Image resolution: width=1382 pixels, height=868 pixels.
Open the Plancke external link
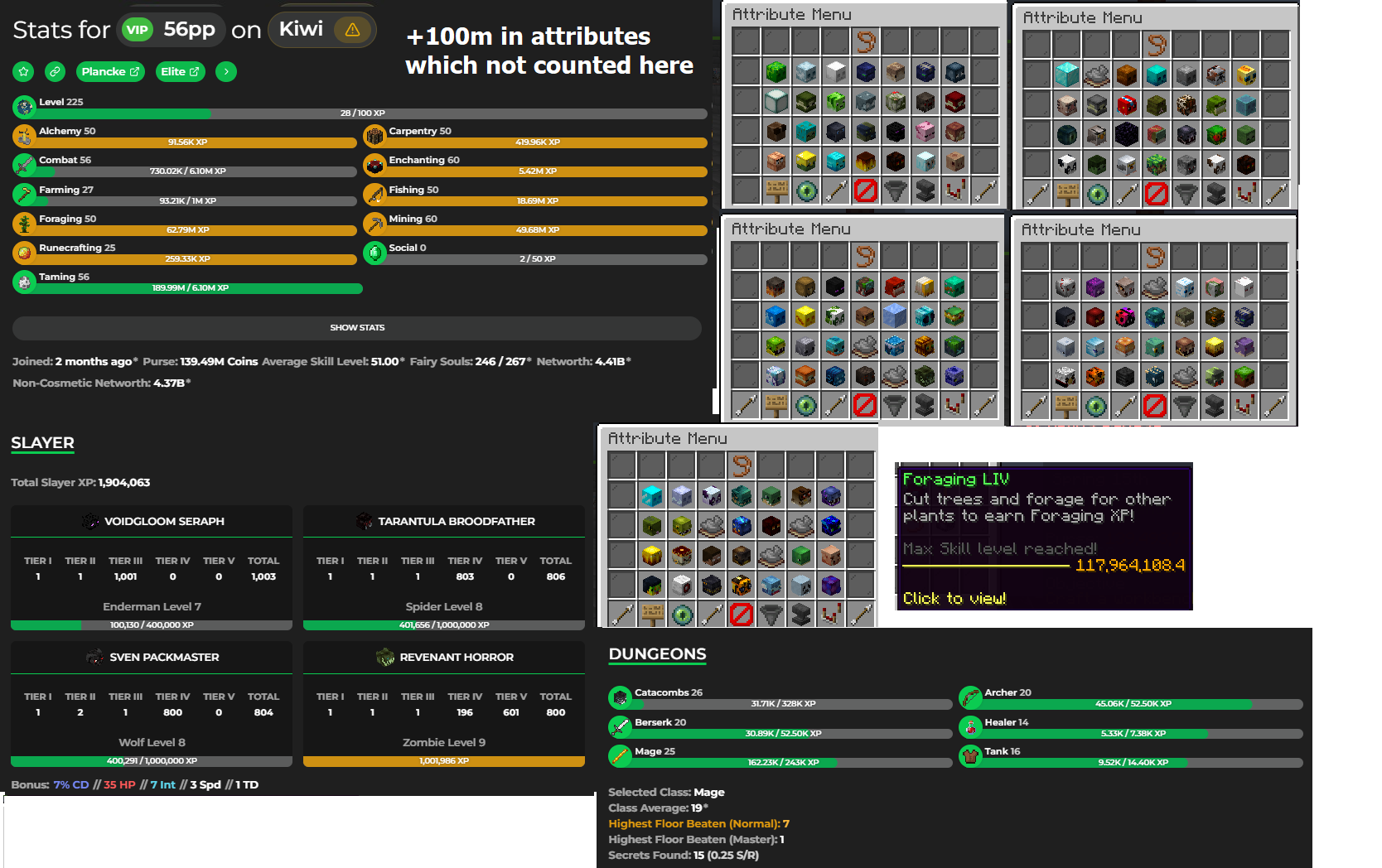[x=110, y=72]
